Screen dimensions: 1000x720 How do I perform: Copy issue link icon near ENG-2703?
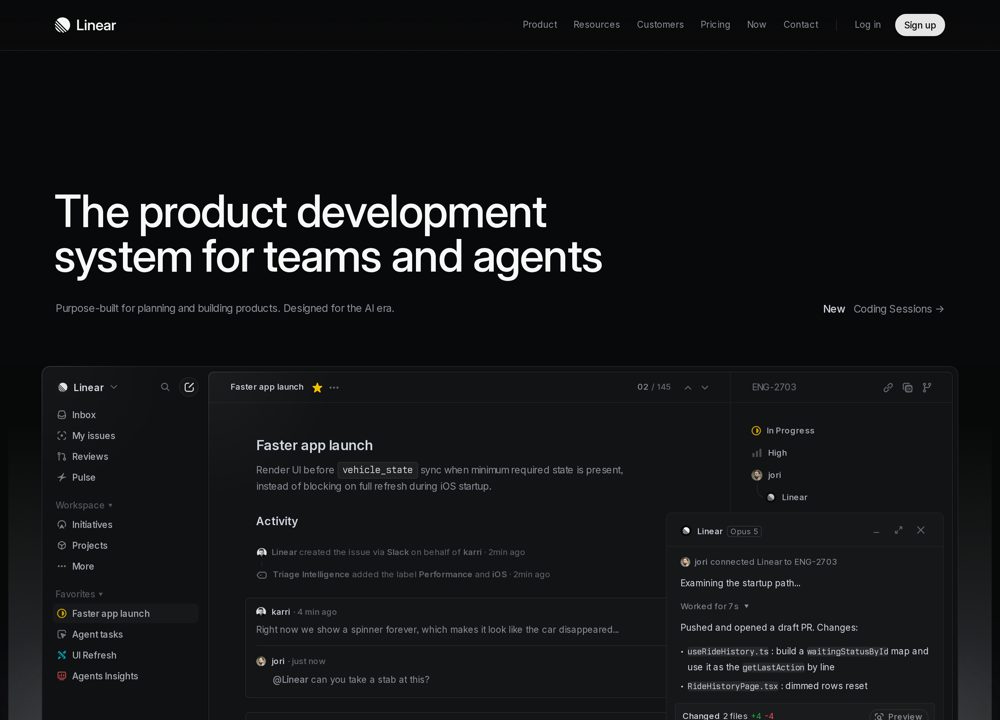click(x=888, y=388)
